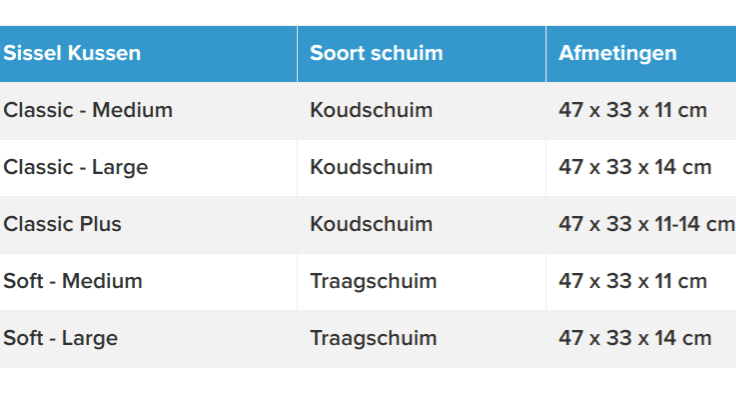The width and height of the screenshot is (736, 404).
Task: Click Koudschuim in the Classic - Large row
Action: coord(371,167)
